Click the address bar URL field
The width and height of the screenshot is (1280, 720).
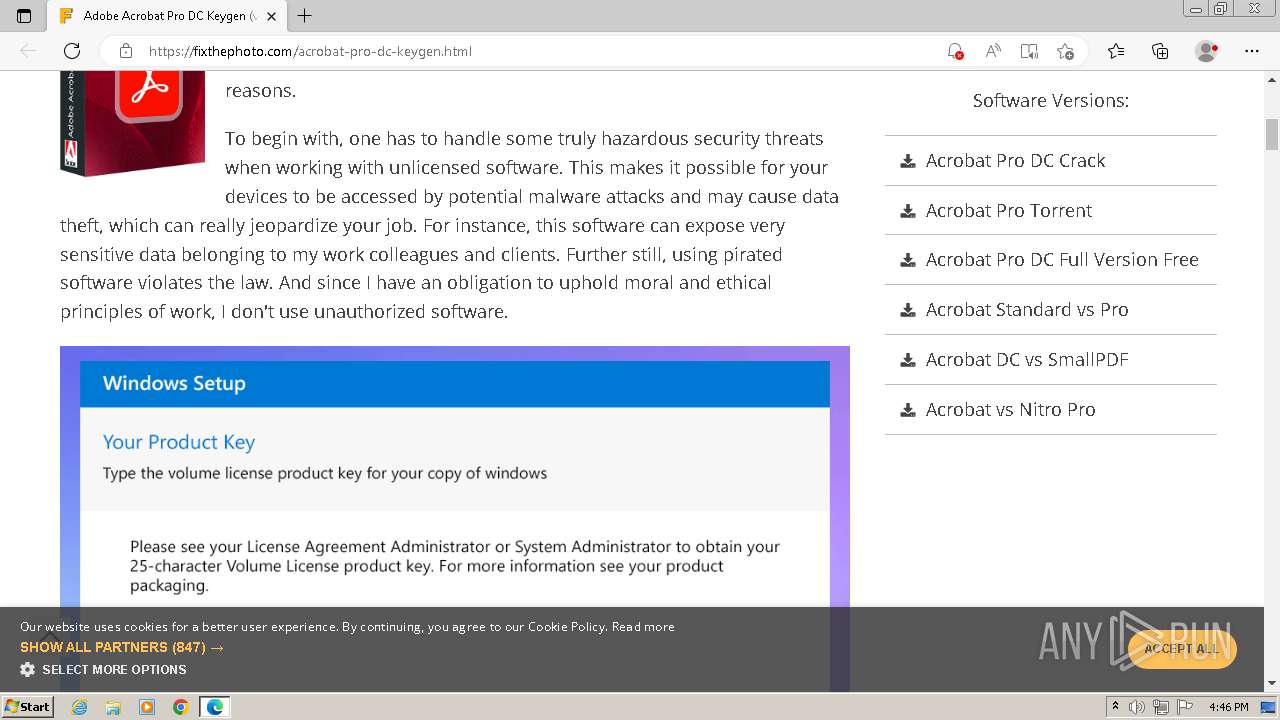point(540,51)
